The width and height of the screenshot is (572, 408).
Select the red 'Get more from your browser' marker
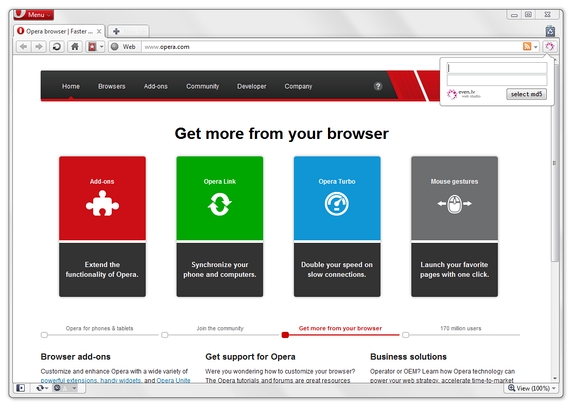(285, 335)
